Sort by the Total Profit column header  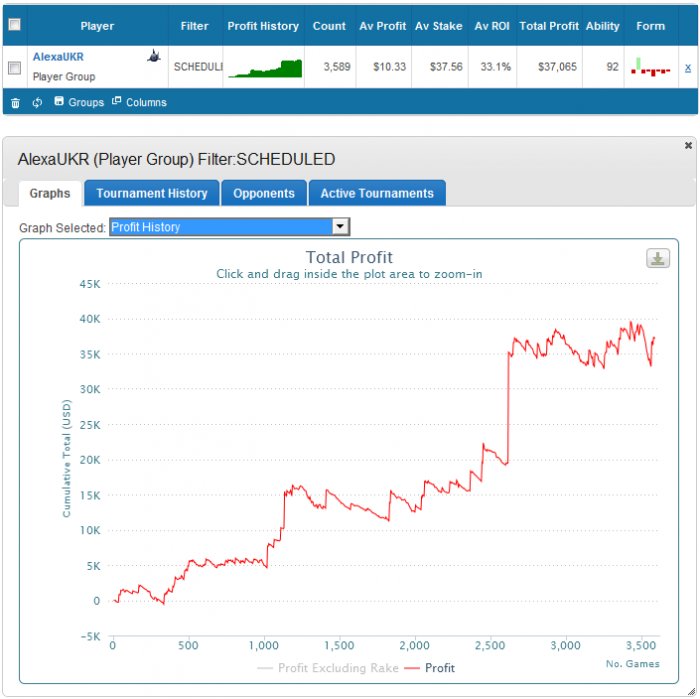[549, 26]
